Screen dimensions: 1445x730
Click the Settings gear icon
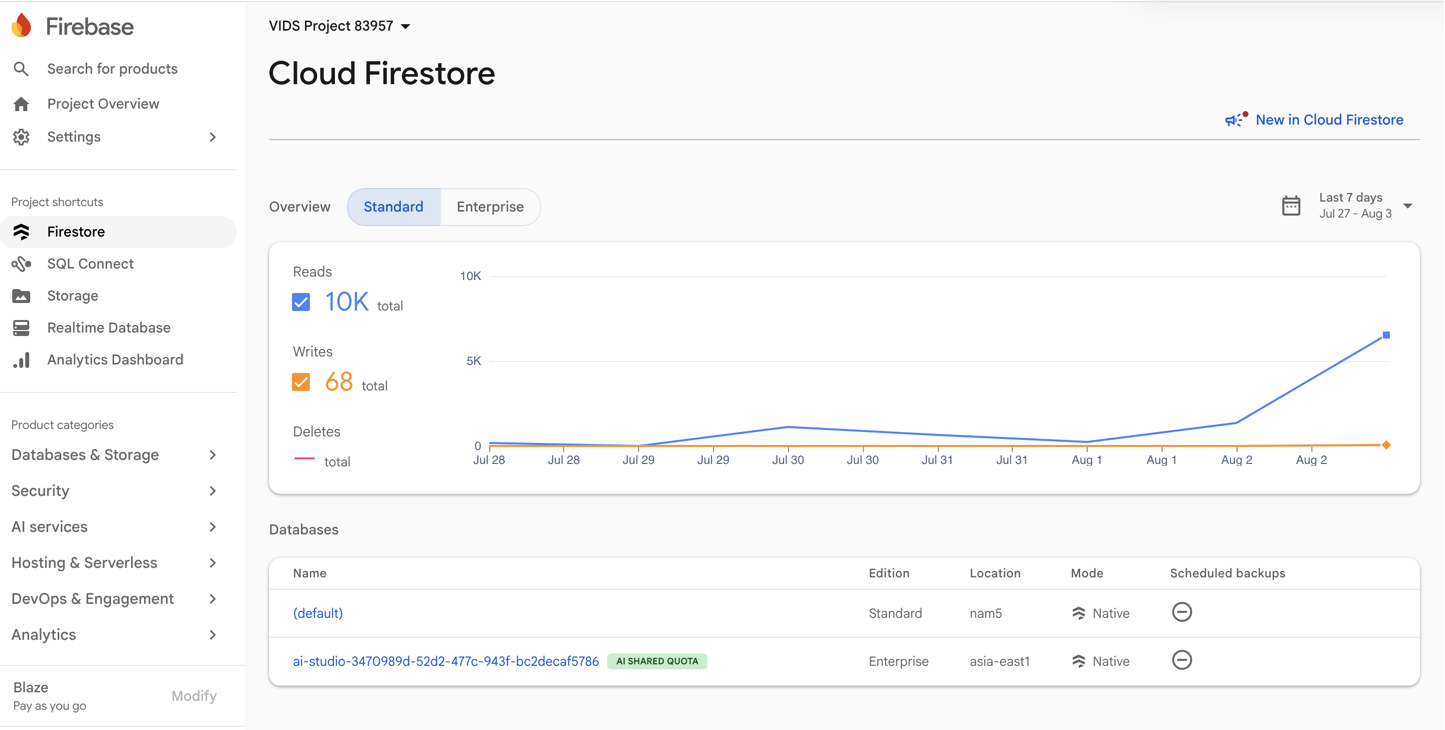tap(21, 137)
